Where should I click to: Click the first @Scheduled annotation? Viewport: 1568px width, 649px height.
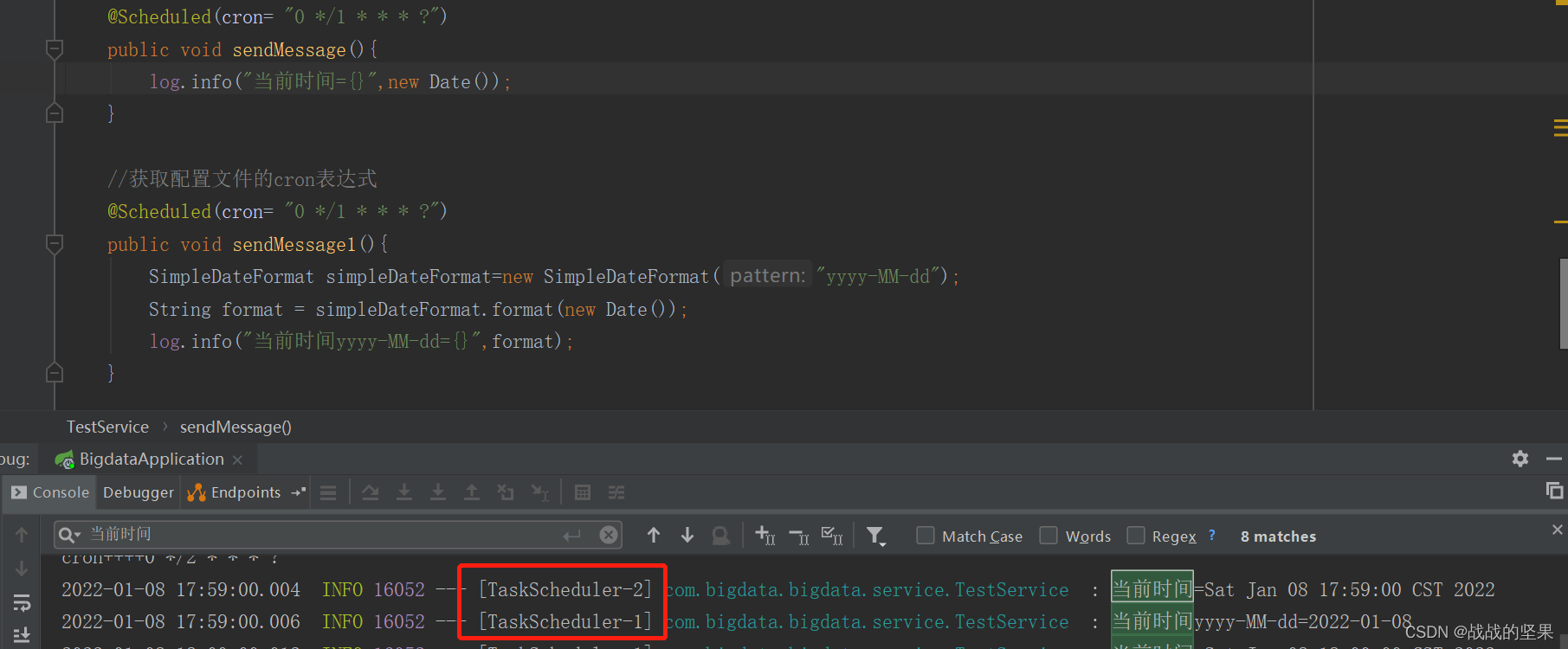159,17
